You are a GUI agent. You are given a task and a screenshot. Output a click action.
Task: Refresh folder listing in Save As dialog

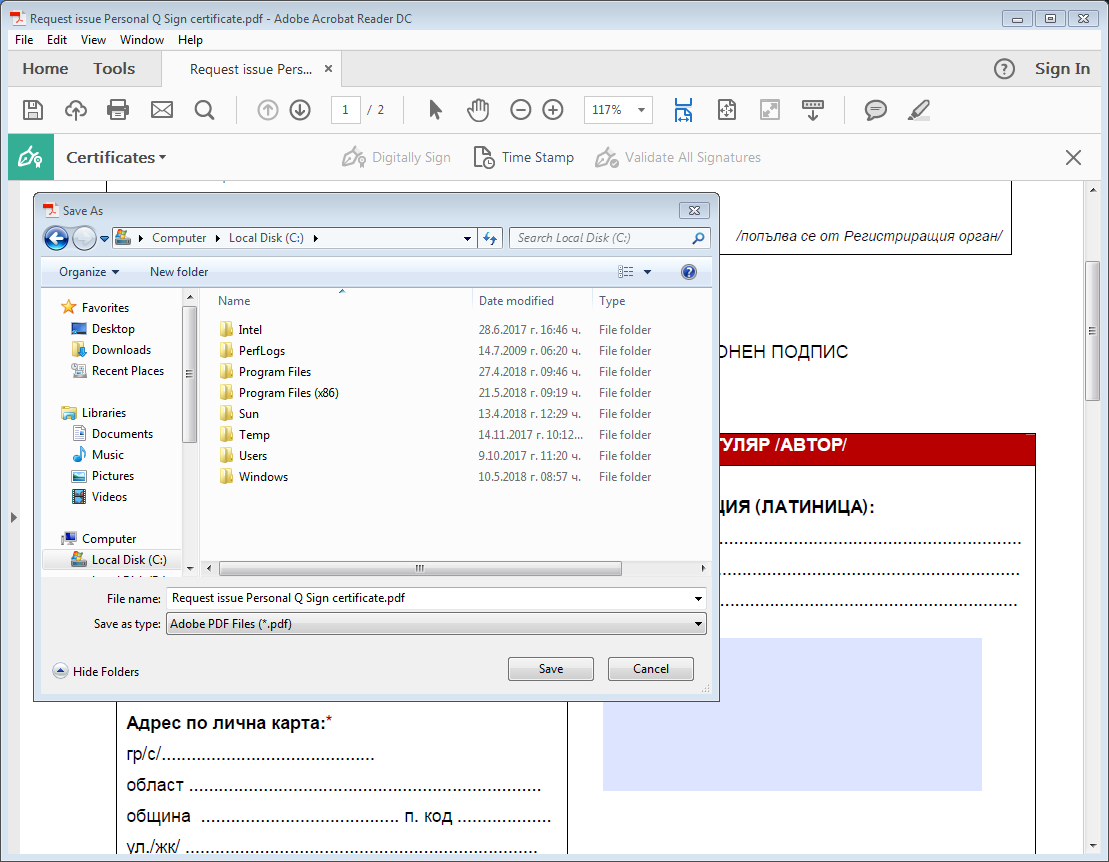tap(489, 238)
